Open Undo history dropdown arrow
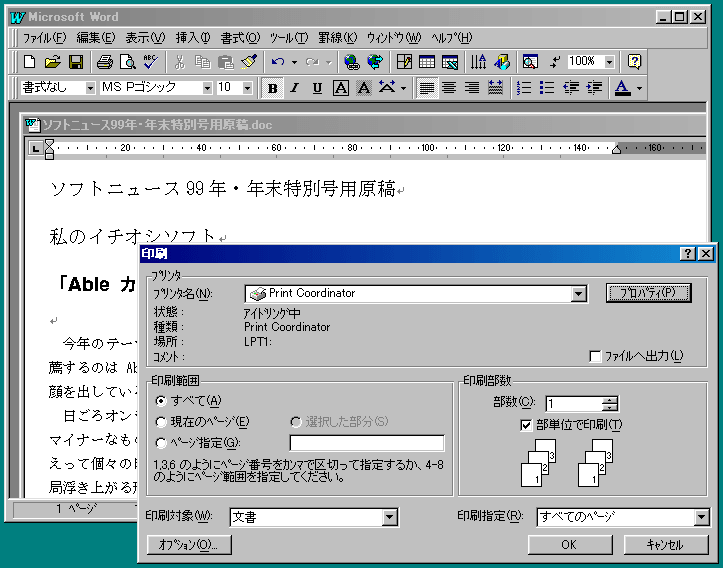The image size is (723, 568). 294,62
